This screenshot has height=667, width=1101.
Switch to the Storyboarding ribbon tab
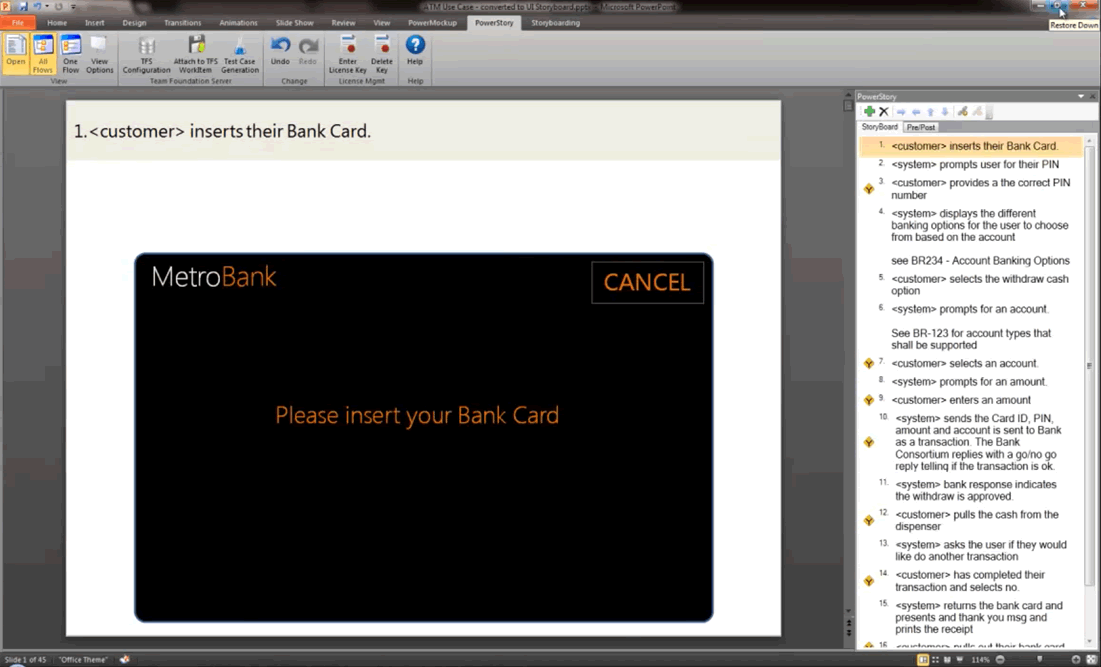555,22
